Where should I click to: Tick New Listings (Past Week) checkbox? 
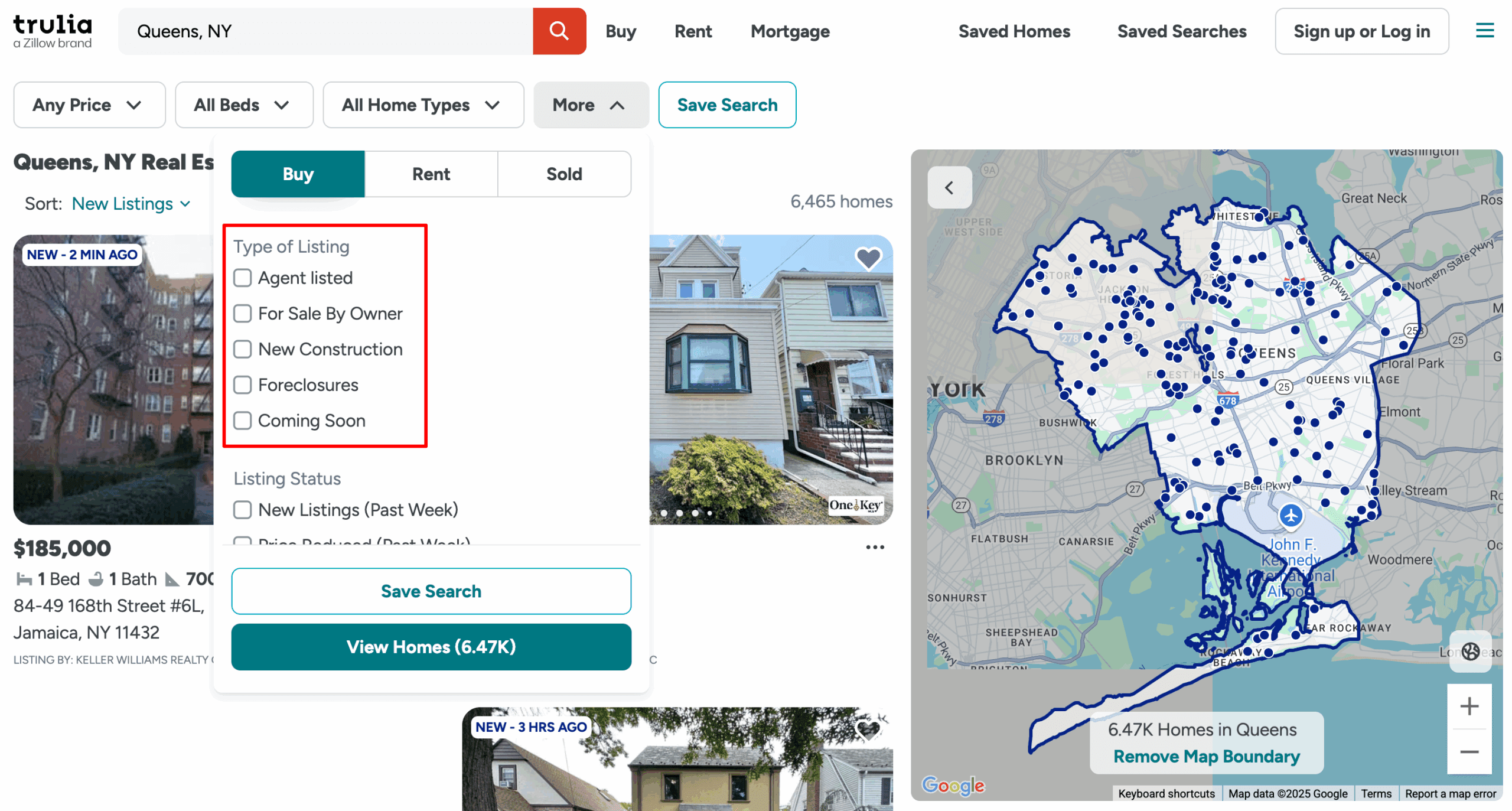[243, 509]
